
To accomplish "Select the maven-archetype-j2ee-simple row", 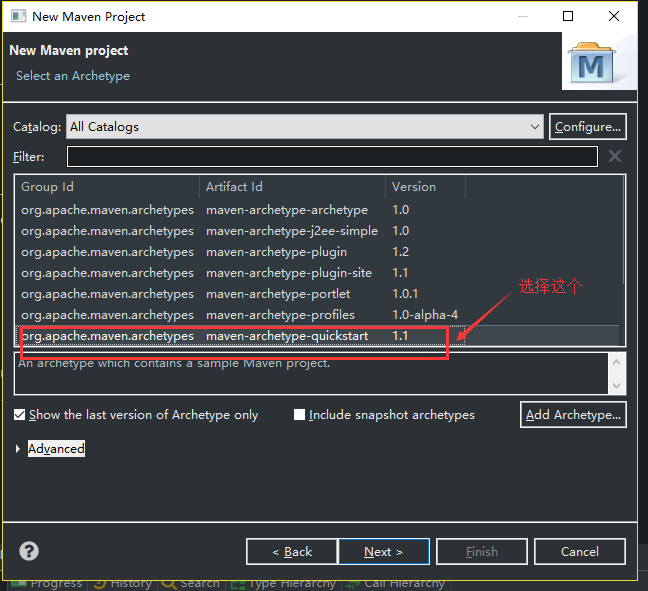I will click(x=319, y=231).
